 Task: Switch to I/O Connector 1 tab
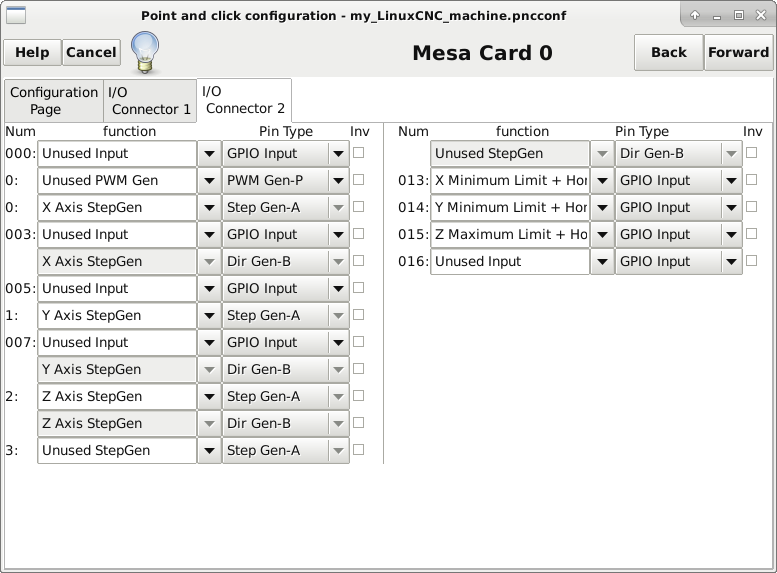(150, 101)
